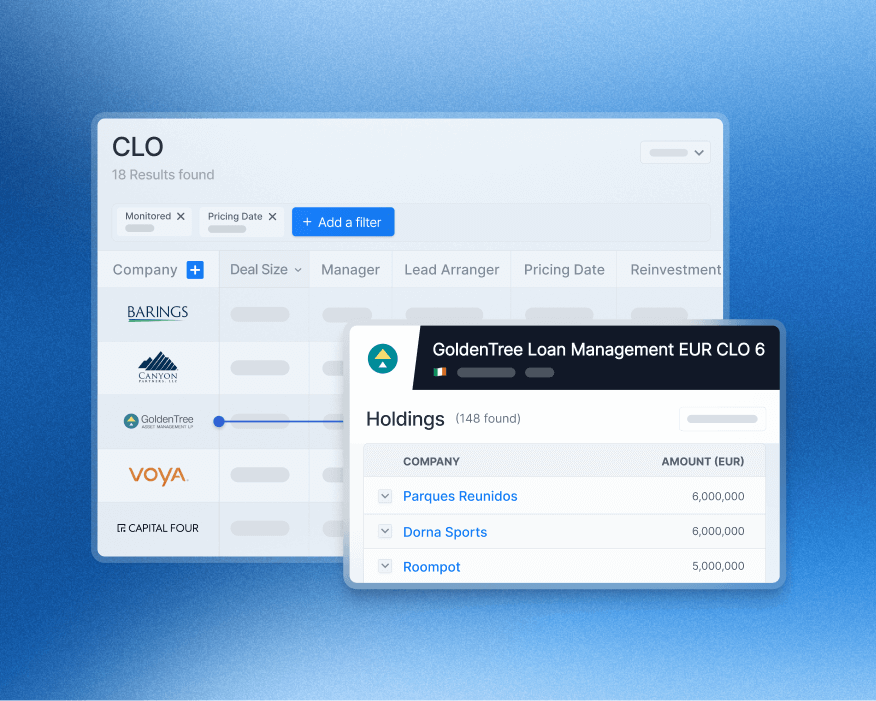The width and height of the screenshot is (876, 701).
Task: Select the Canyon Partners company logo
Action: [x=157, y=366]
